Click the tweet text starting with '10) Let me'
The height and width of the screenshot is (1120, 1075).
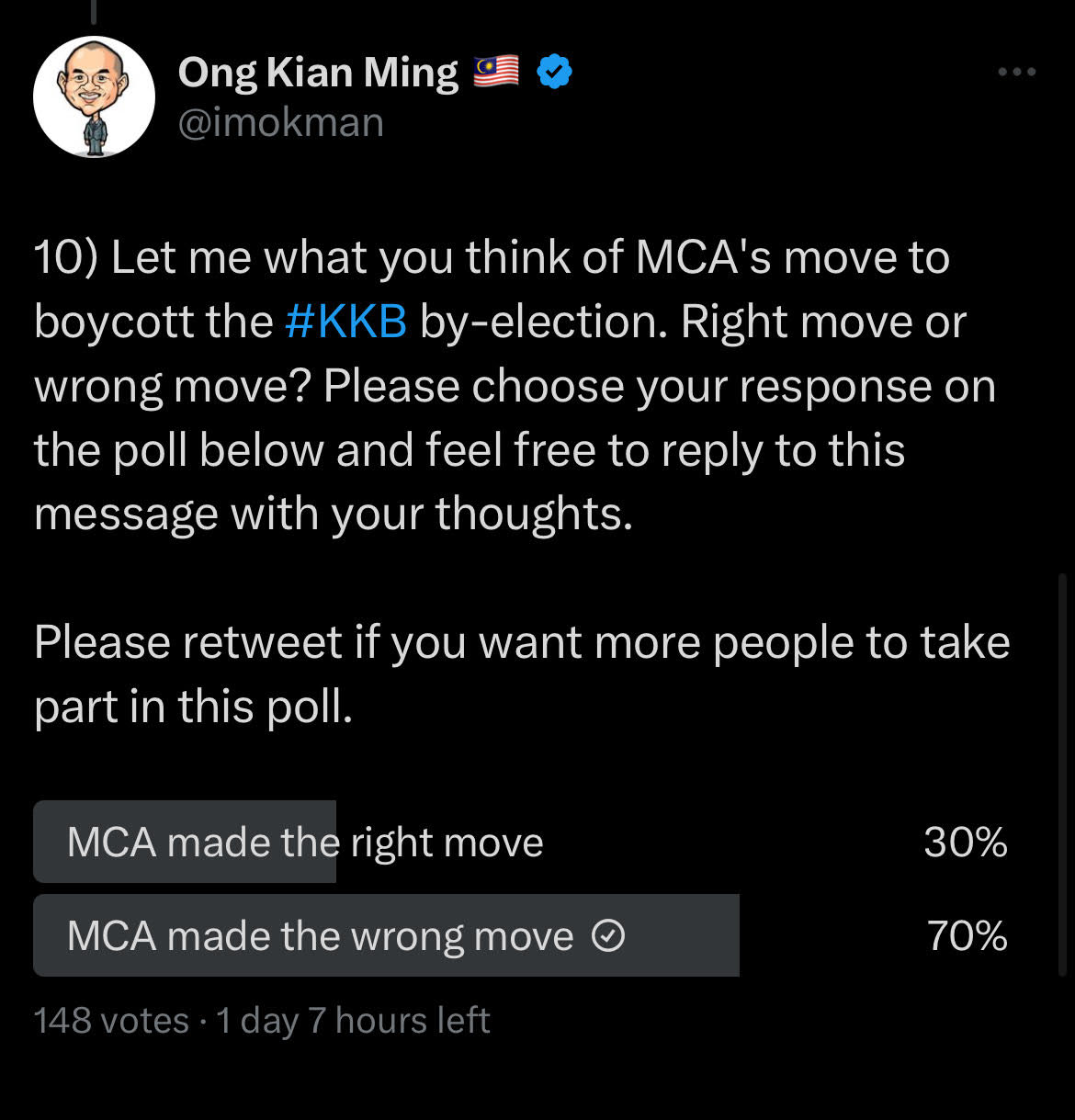pyautogui.click(x=515, y=386)
